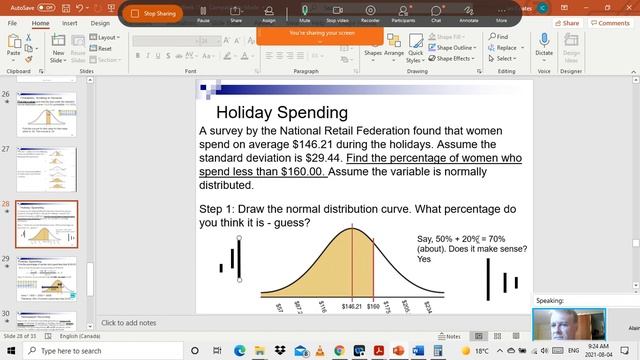The width and height of the screenshot is (640, 360).
Task: Open the Select dropdown
Action: click(502, 58)
